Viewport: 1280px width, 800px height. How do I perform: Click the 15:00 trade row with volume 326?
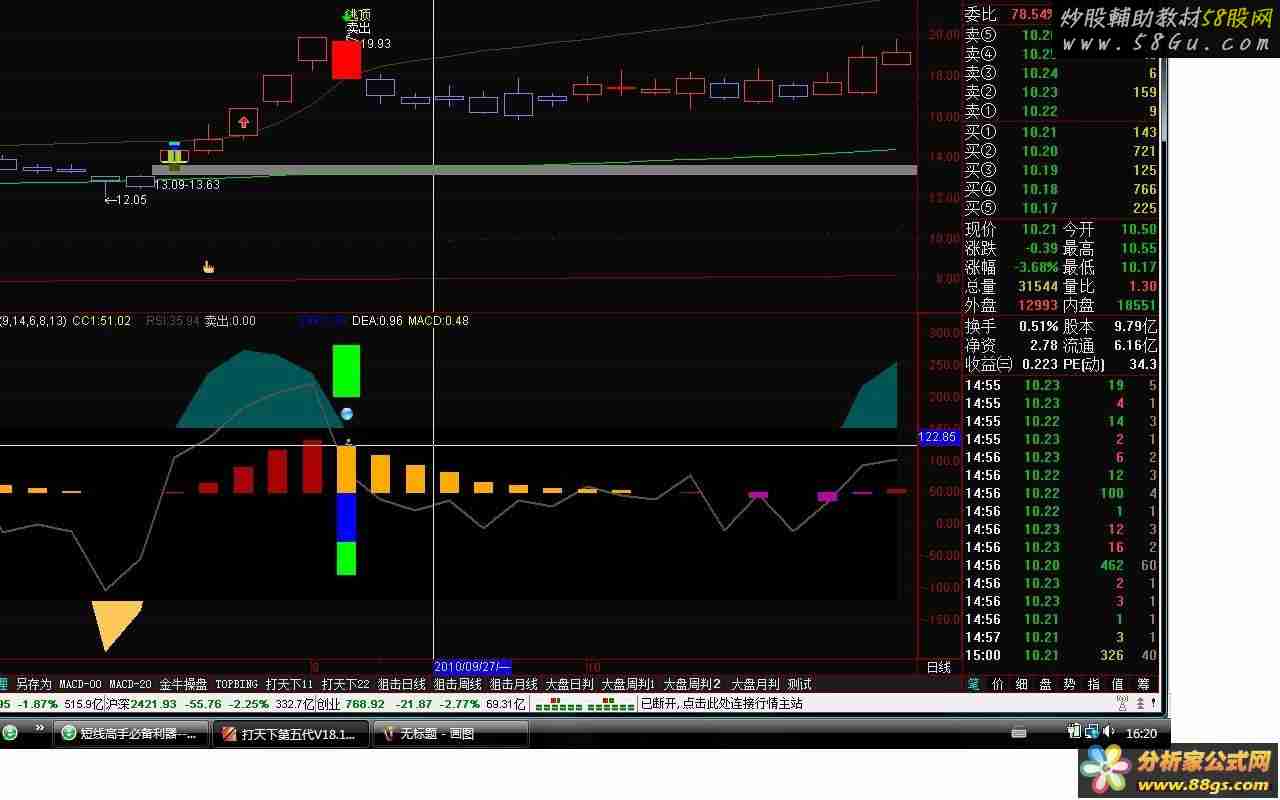coord(1060,656)
